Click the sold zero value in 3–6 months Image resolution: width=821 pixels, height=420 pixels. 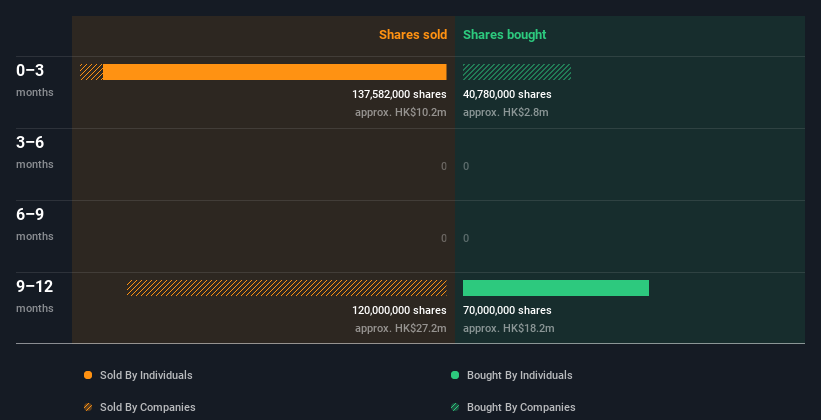click(444, 167)
